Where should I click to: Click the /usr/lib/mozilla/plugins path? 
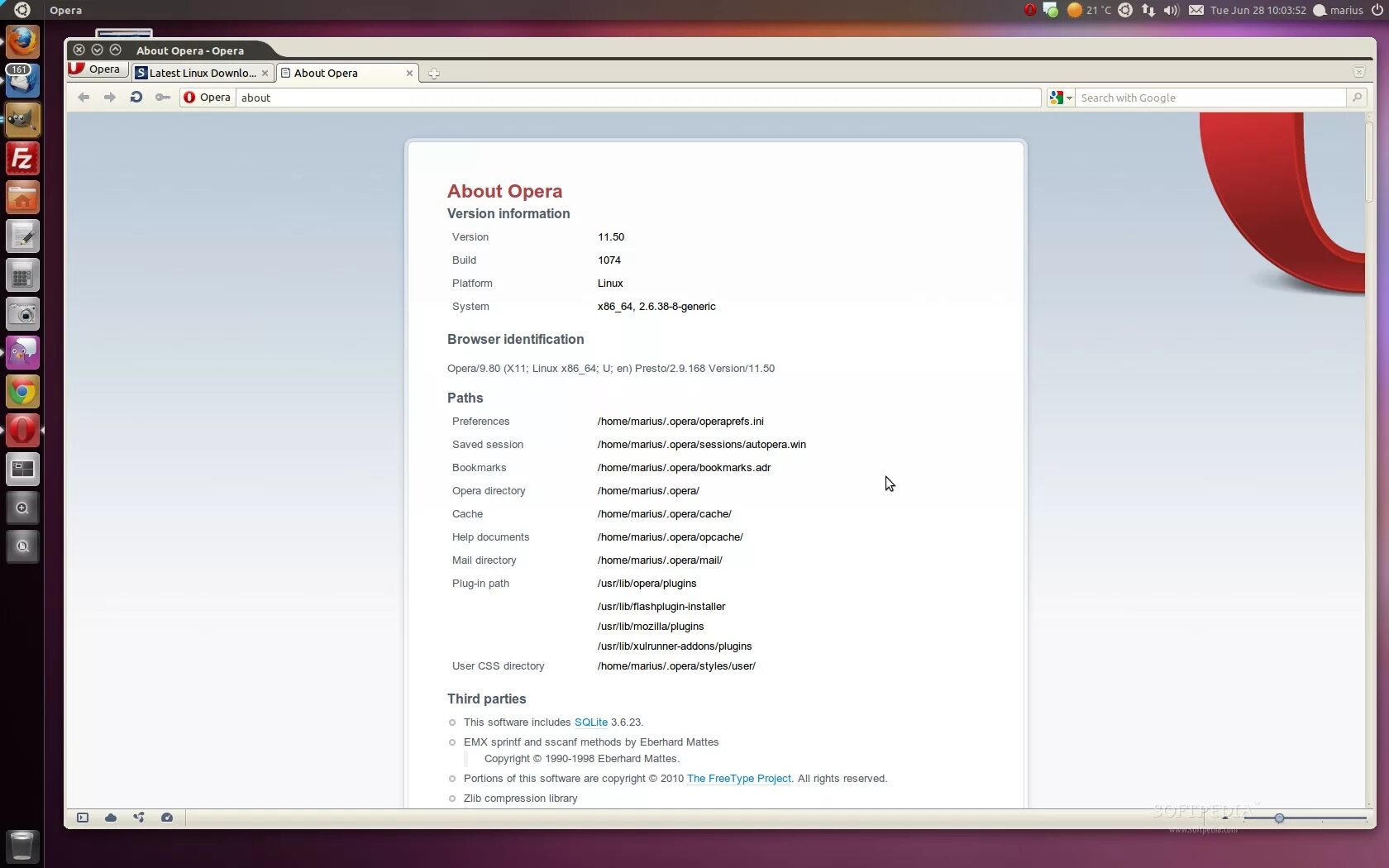[x=651, y=627]
